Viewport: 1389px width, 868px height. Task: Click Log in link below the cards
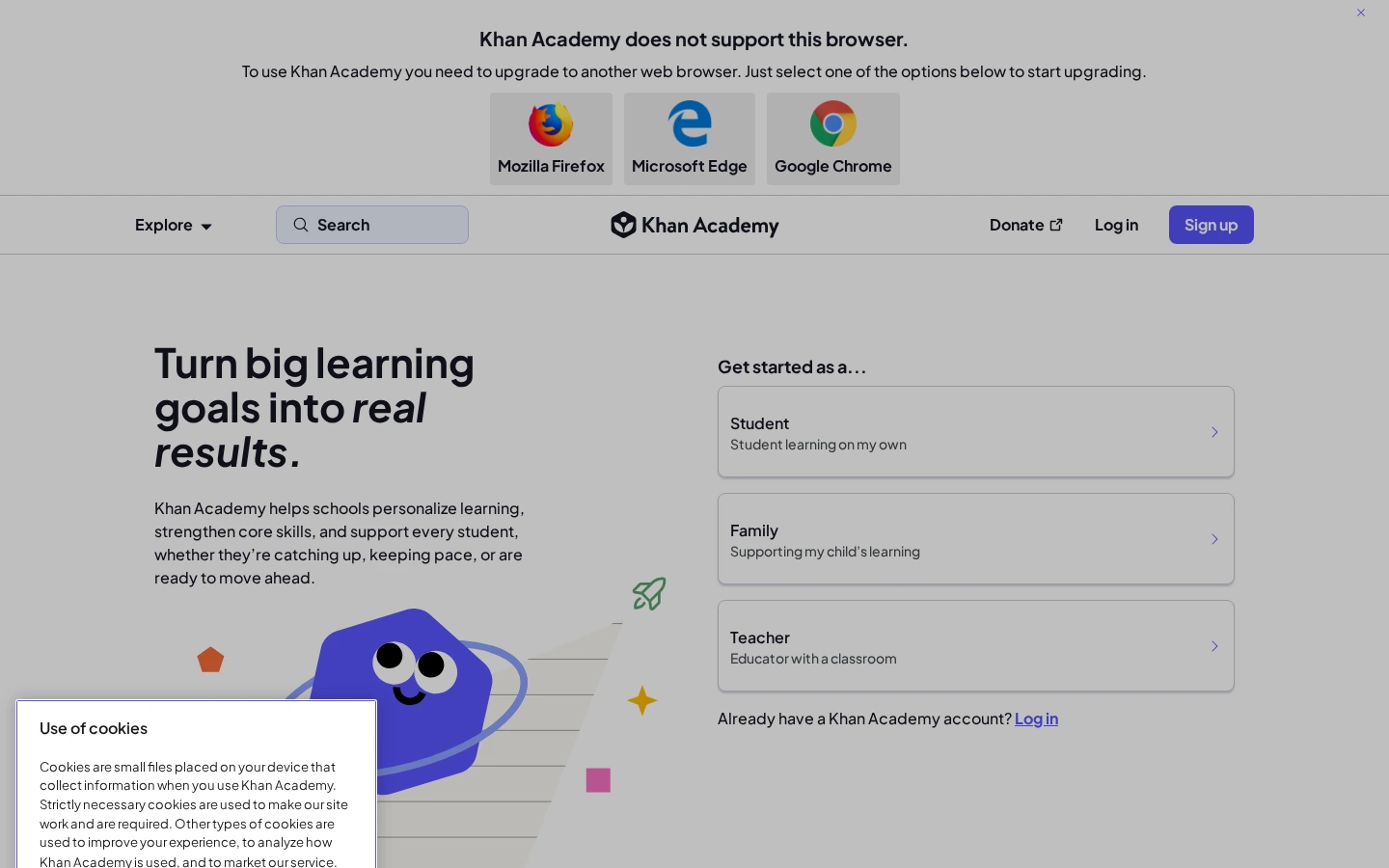pos(1036,719)
